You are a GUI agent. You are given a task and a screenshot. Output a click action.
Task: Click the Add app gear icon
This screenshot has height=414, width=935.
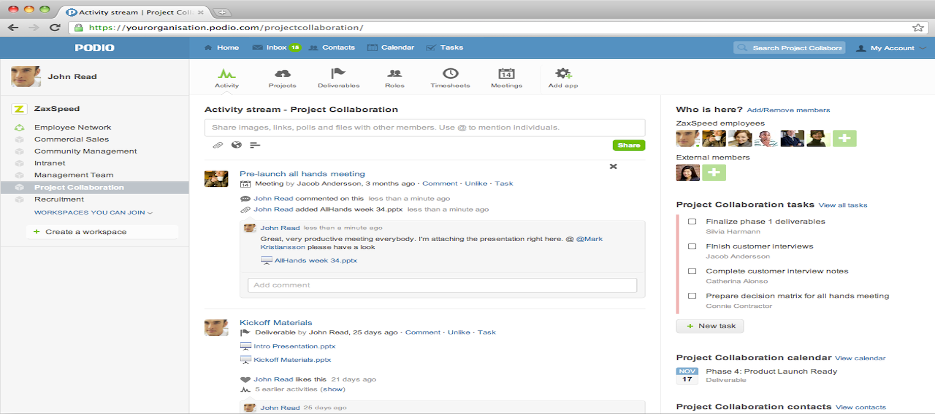tap(563, 73)
